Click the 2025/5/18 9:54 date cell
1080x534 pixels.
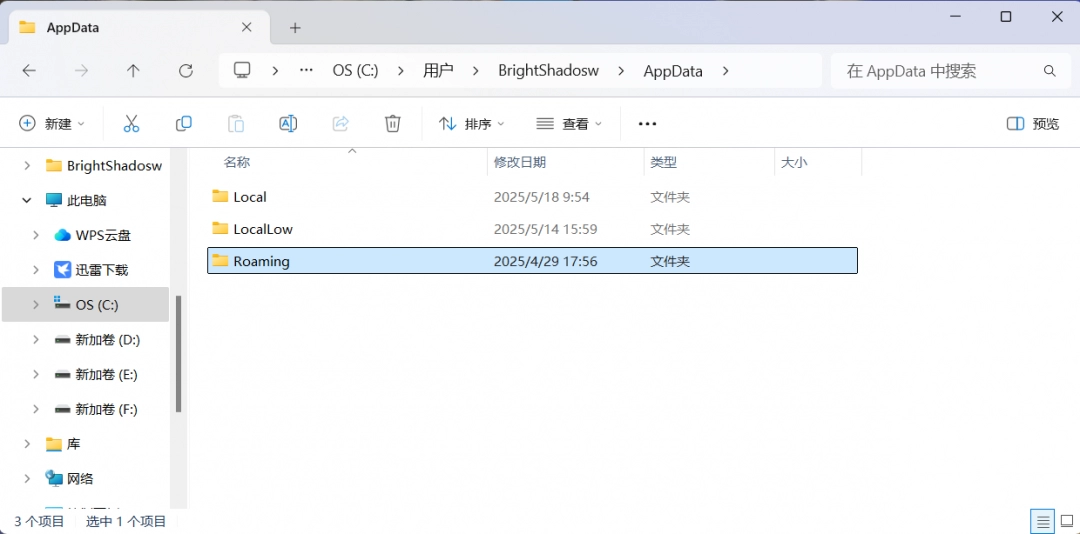coord(541,197)
